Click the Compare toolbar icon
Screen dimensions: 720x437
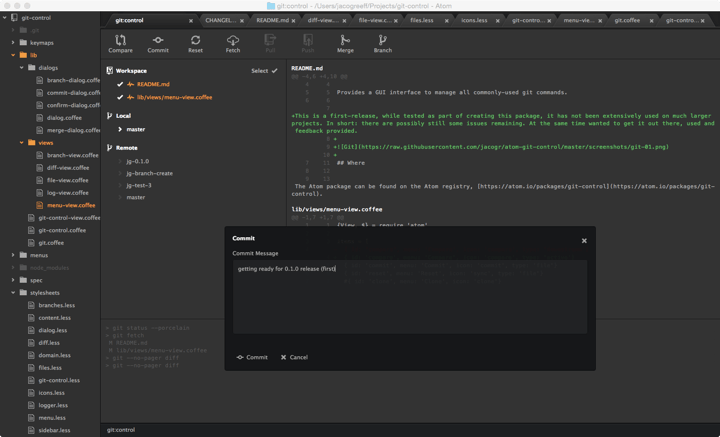pos(120,41)
